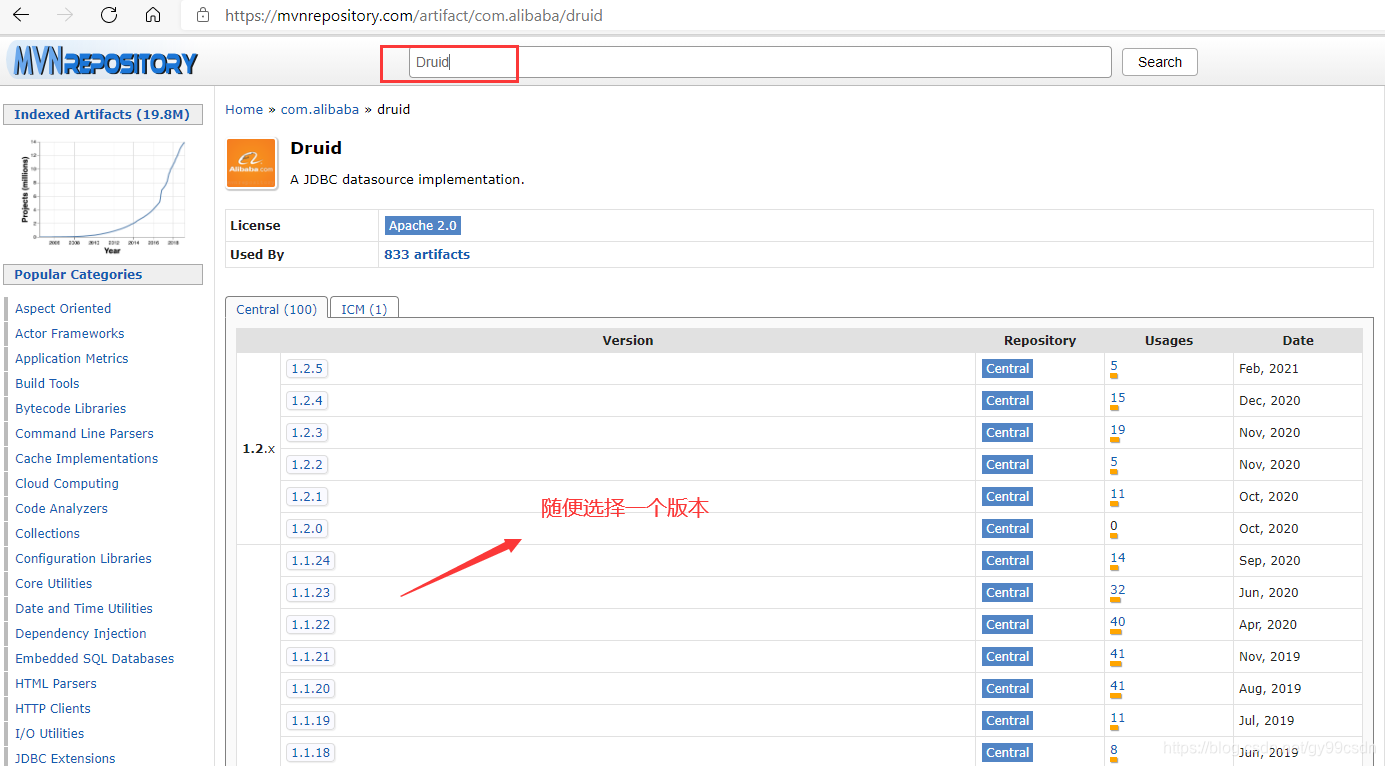Open the Collections category
This screenshot has width=1385, height=766.
(47, 534)
